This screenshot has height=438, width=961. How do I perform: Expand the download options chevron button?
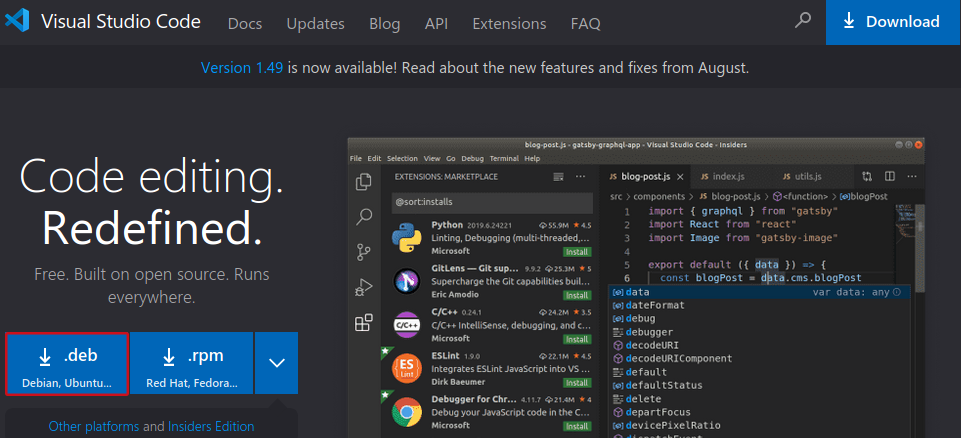tap(276, 363)
